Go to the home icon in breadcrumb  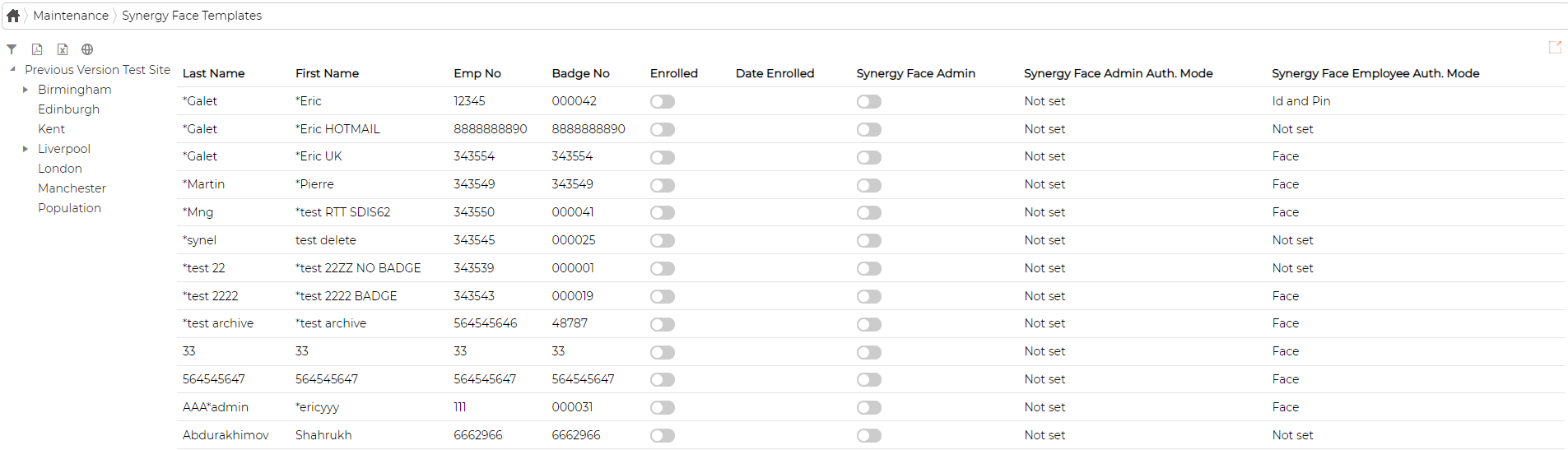click(13, 16)
